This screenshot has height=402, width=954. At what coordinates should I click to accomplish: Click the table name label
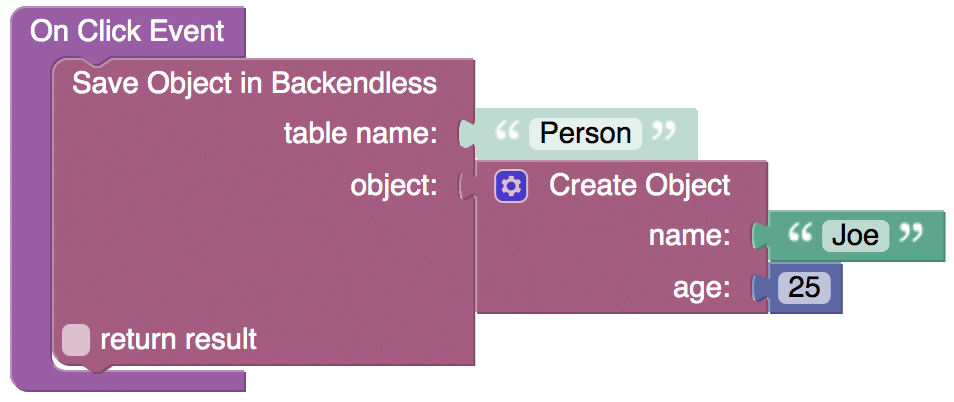(361, 134)
